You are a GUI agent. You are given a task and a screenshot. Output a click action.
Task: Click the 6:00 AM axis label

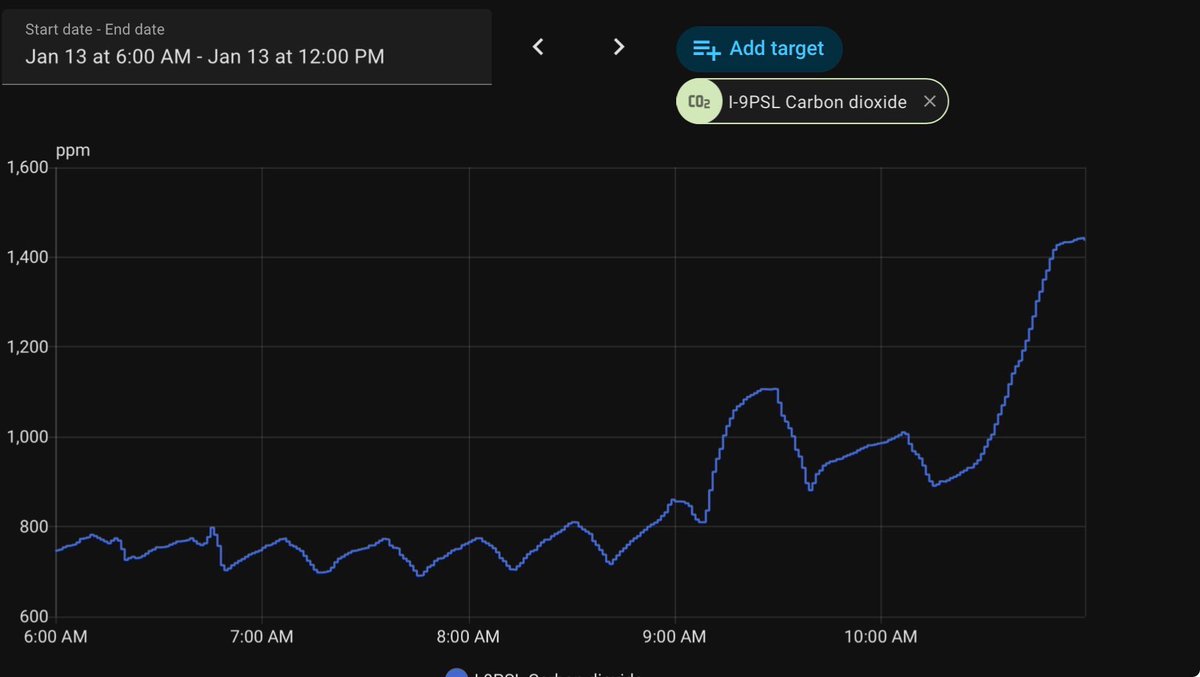point(55,636)
